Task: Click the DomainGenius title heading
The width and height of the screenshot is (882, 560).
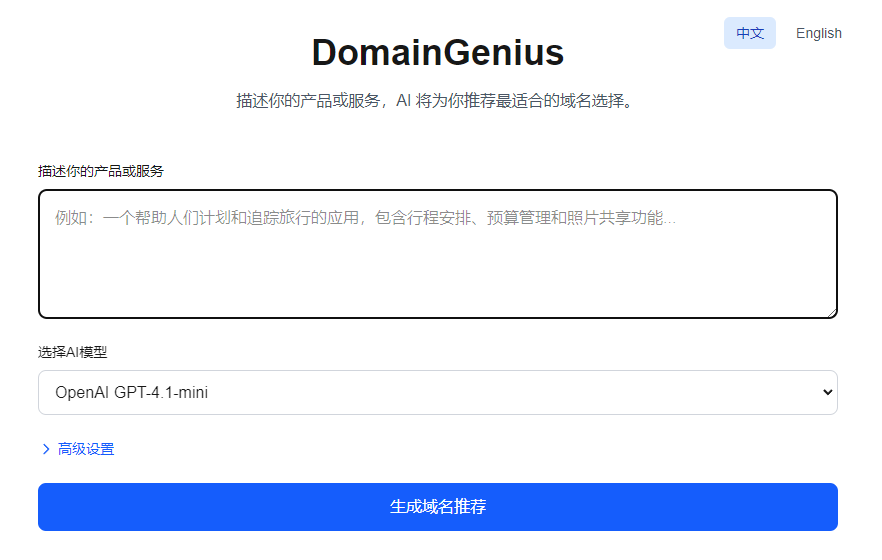Action: pyautogui.click(x=438, y=52)
